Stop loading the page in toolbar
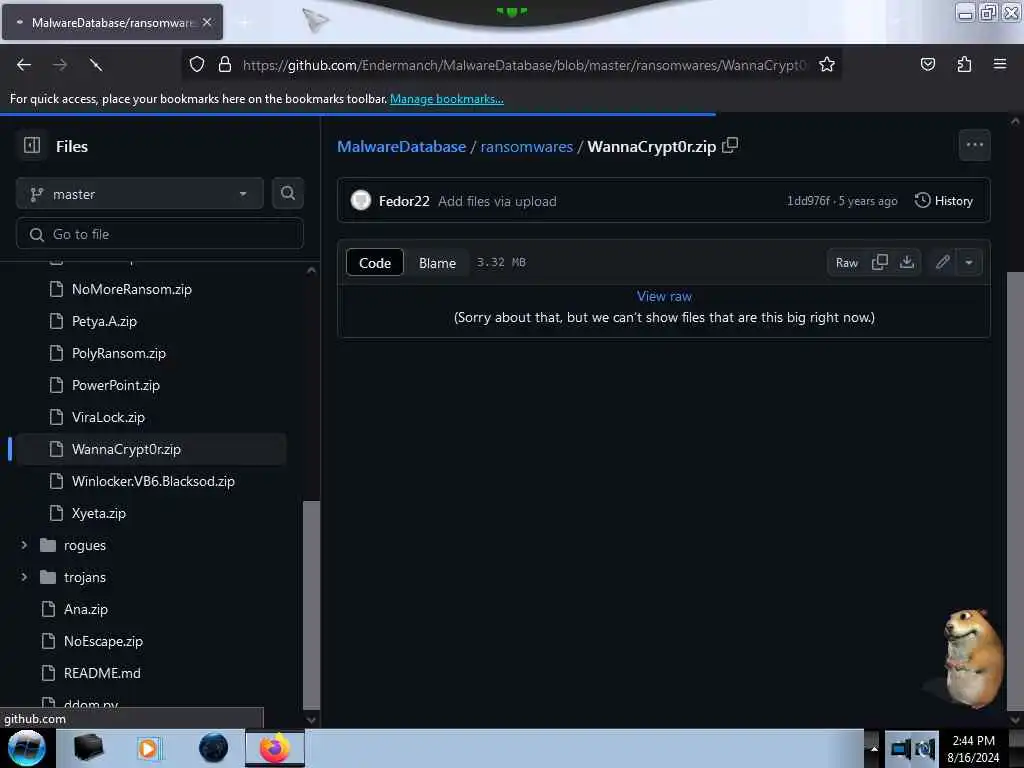 tap(96, 65)
